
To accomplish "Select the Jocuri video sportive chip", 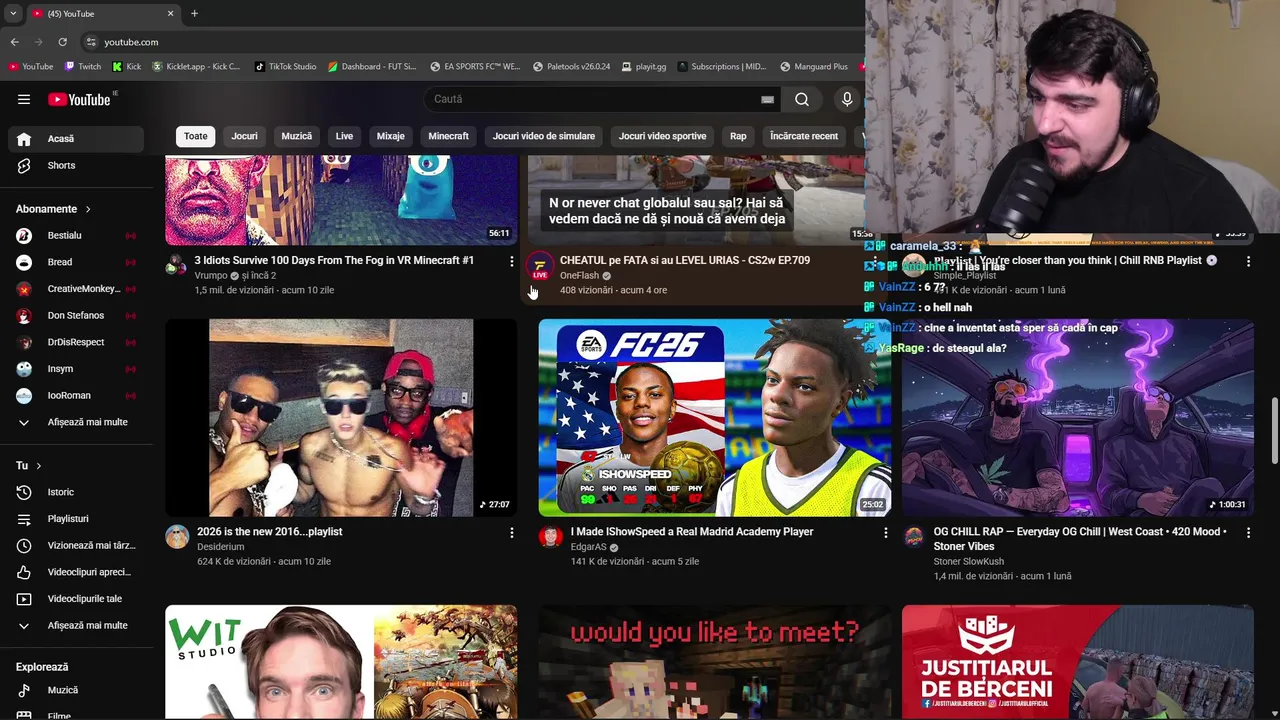I will pos(662,136).
